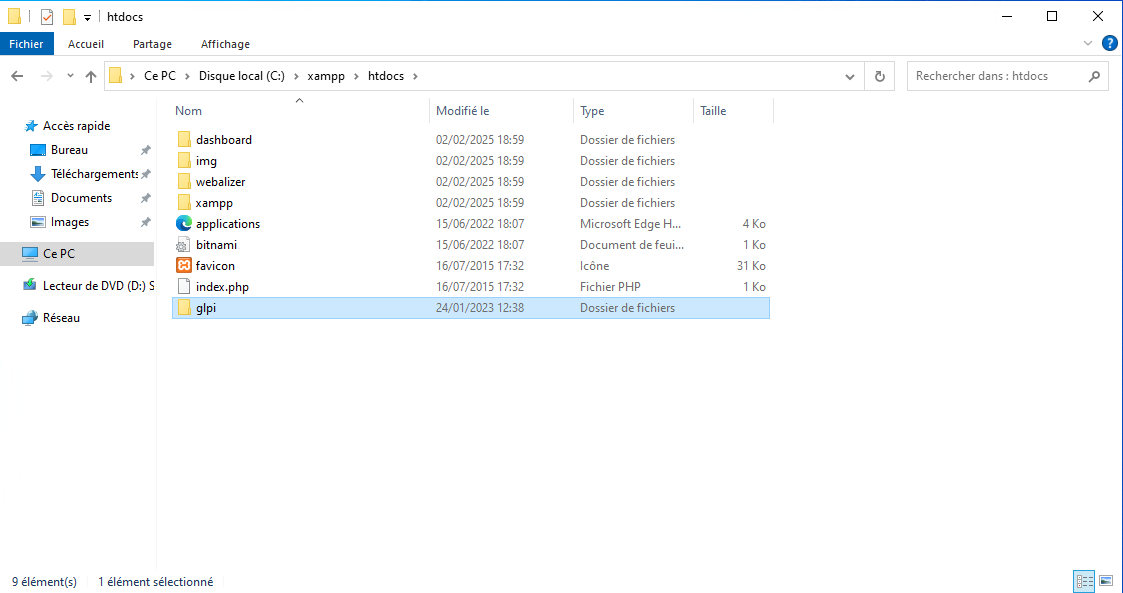
Task: Click the New folder quick access icon
Action: coord(69,16)
